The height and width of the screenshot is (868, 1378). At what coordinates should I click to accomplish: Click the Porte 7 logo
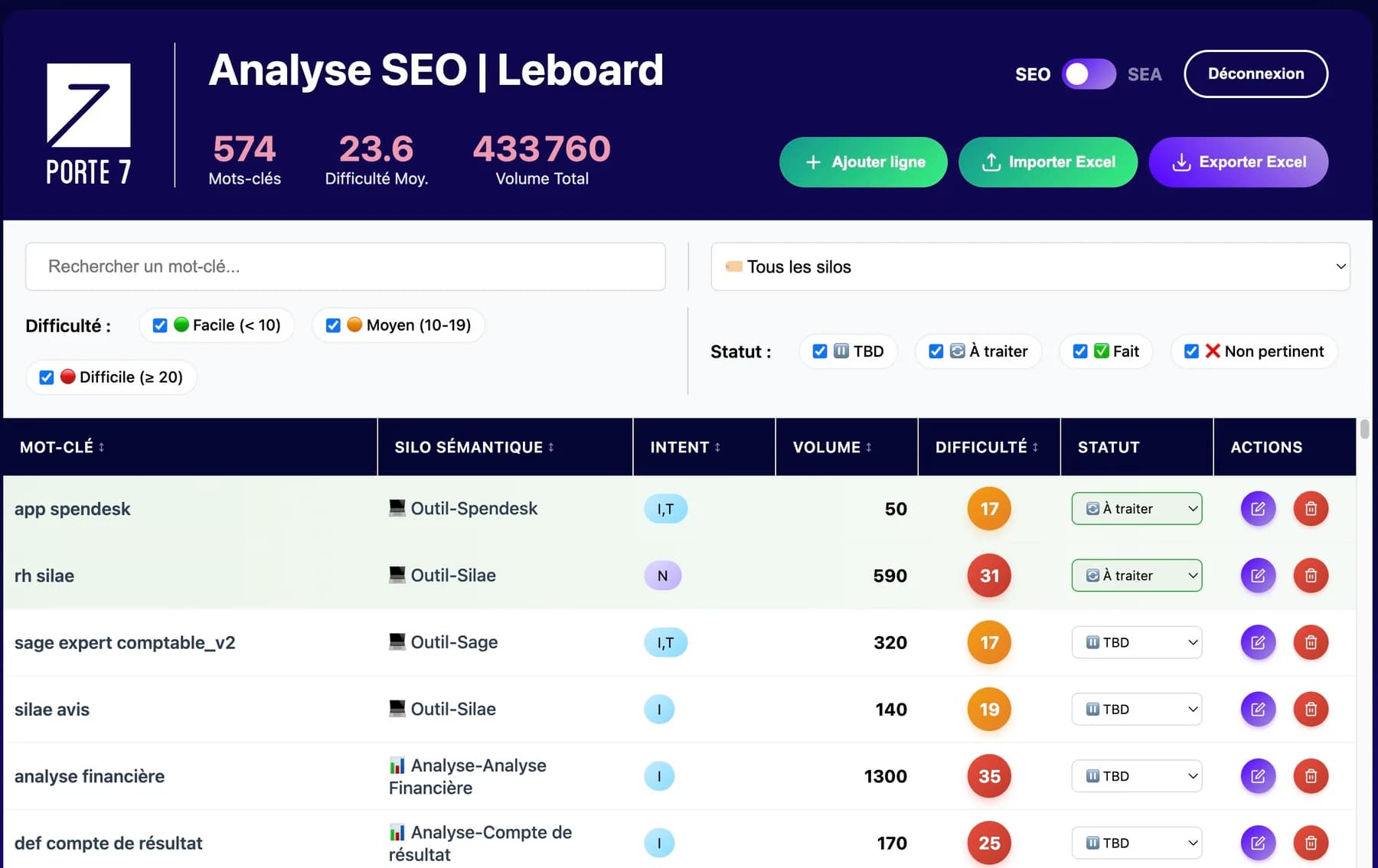(x=89, y=123)
